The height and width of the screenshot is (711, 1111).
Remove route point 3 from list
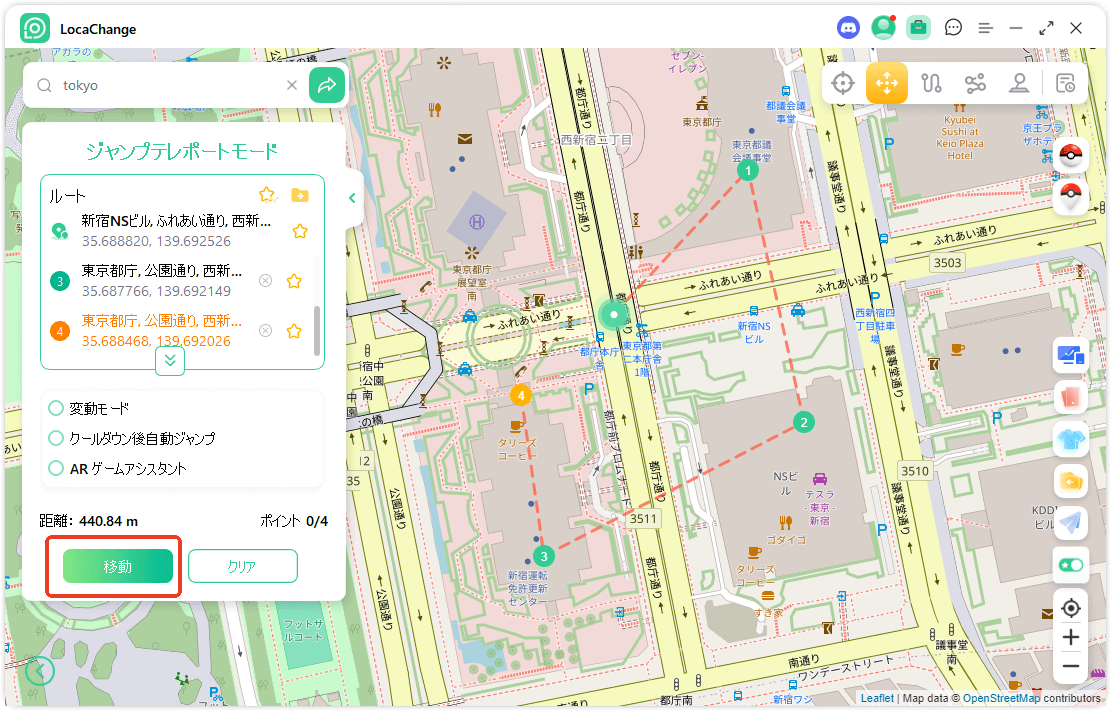click(265, 281)
